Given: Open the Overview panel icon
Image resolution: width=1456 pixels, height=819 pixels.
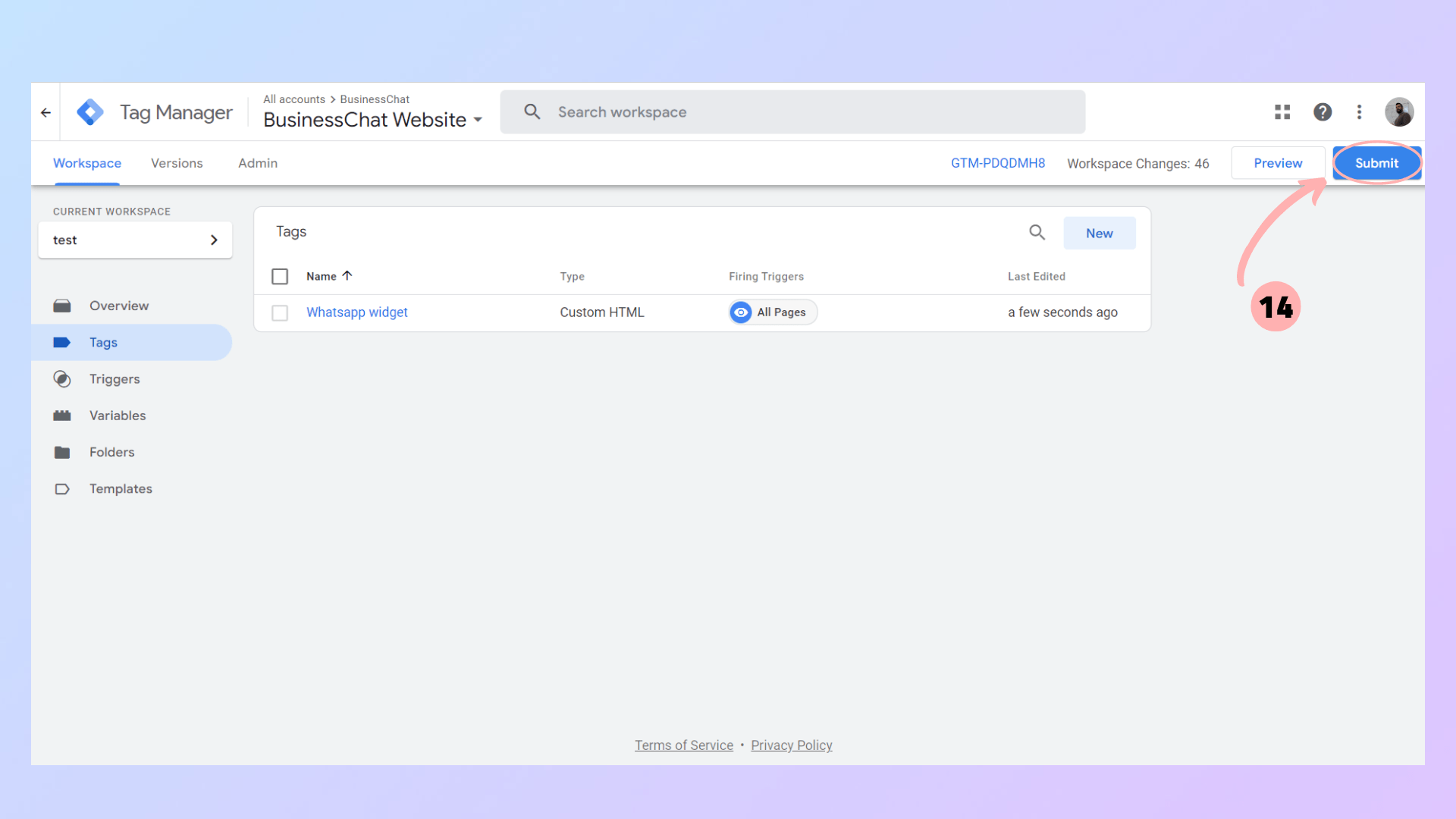Looking at the screenshot, I should coord(62,306).
